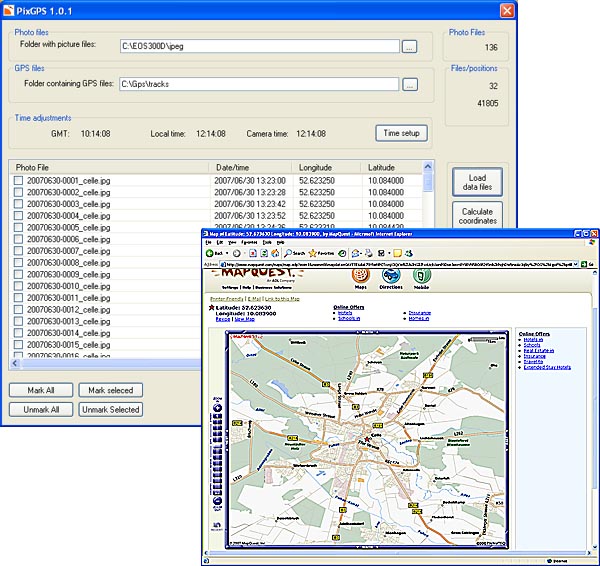Refresh the MapQuest page in IE

point(264,253)
